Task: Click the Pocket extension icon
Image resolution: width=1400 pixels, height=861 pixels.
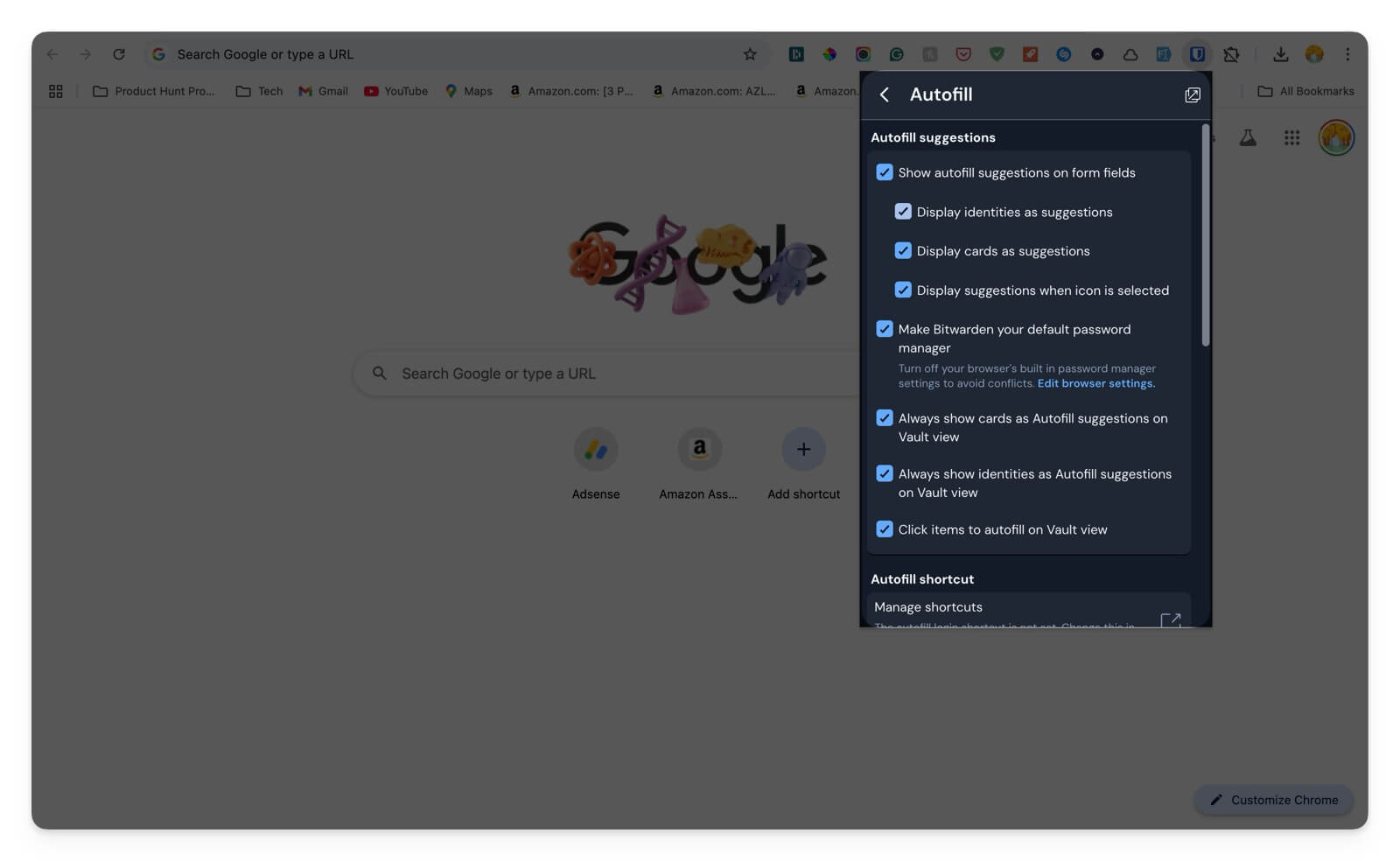Action: click(963, 54)
